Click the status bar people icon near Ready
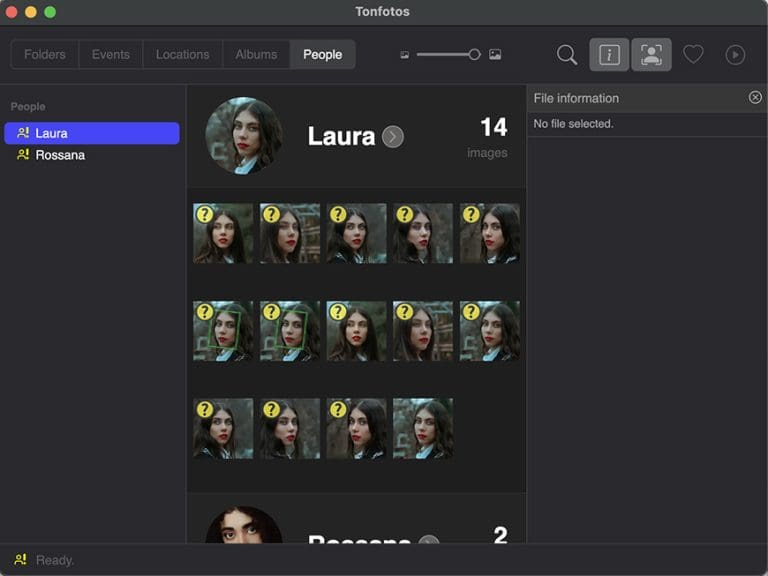This screenshot has height=576, width=768. click(x=21, y=559)
